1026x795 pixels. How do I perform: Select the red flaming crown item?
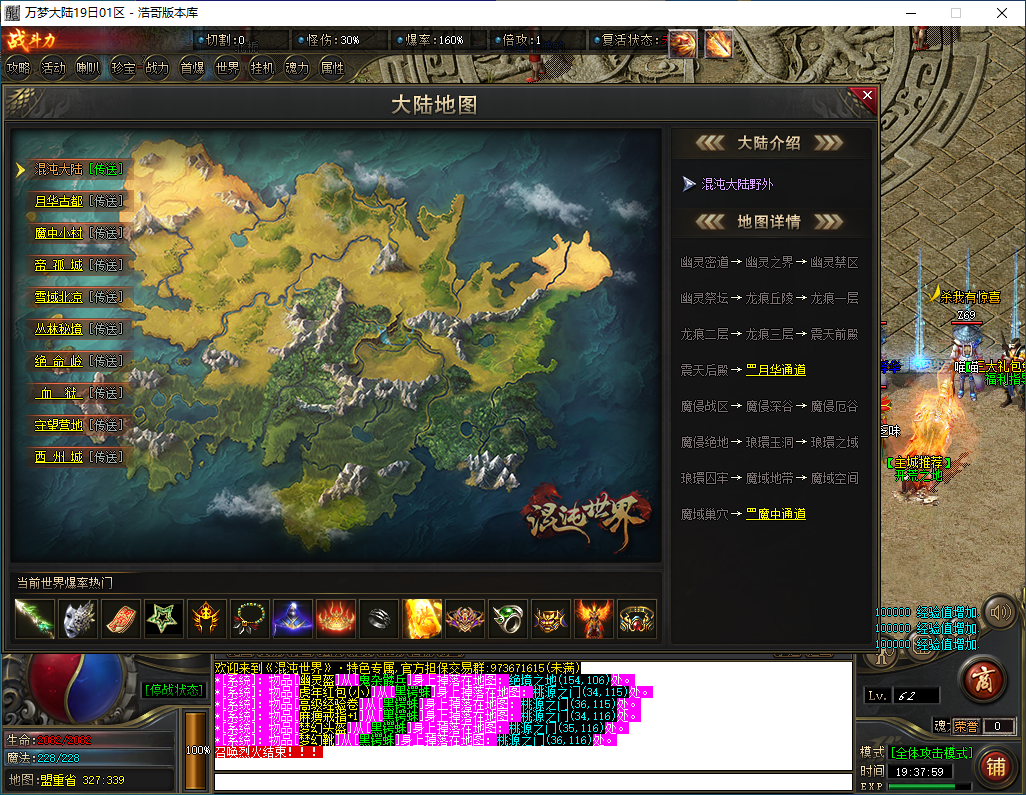336,618
